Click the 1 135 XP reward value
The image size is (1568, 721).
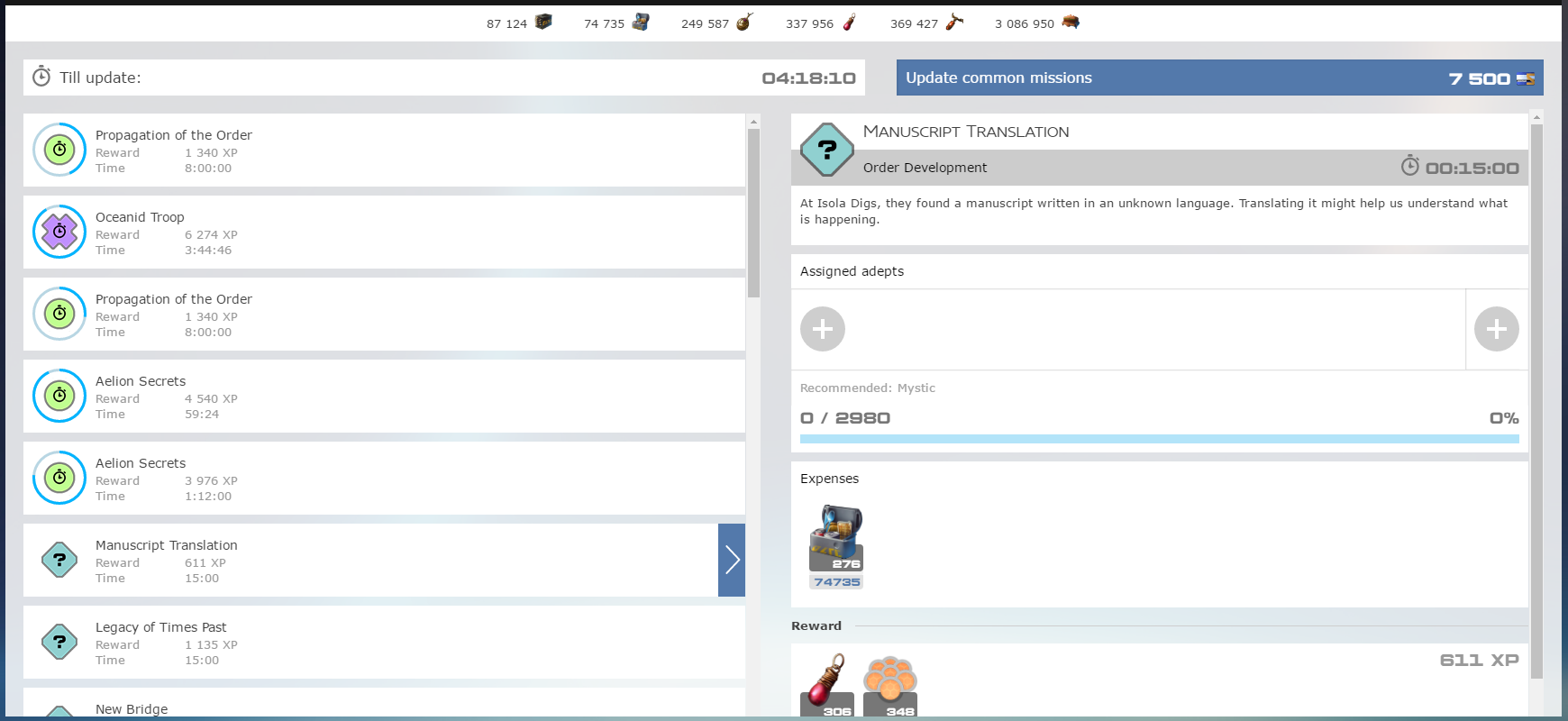point(211,645)
